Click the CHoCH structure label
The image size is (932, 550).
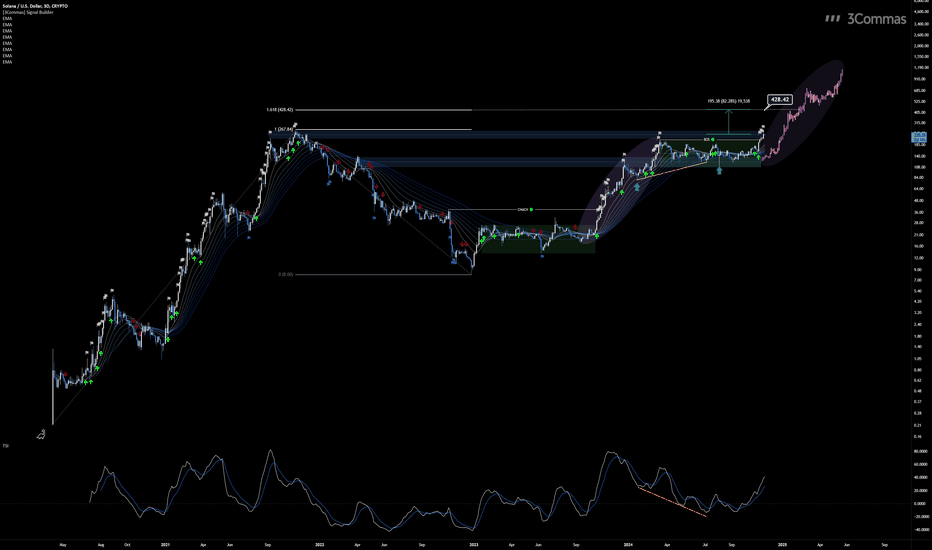tap(523, 209)
